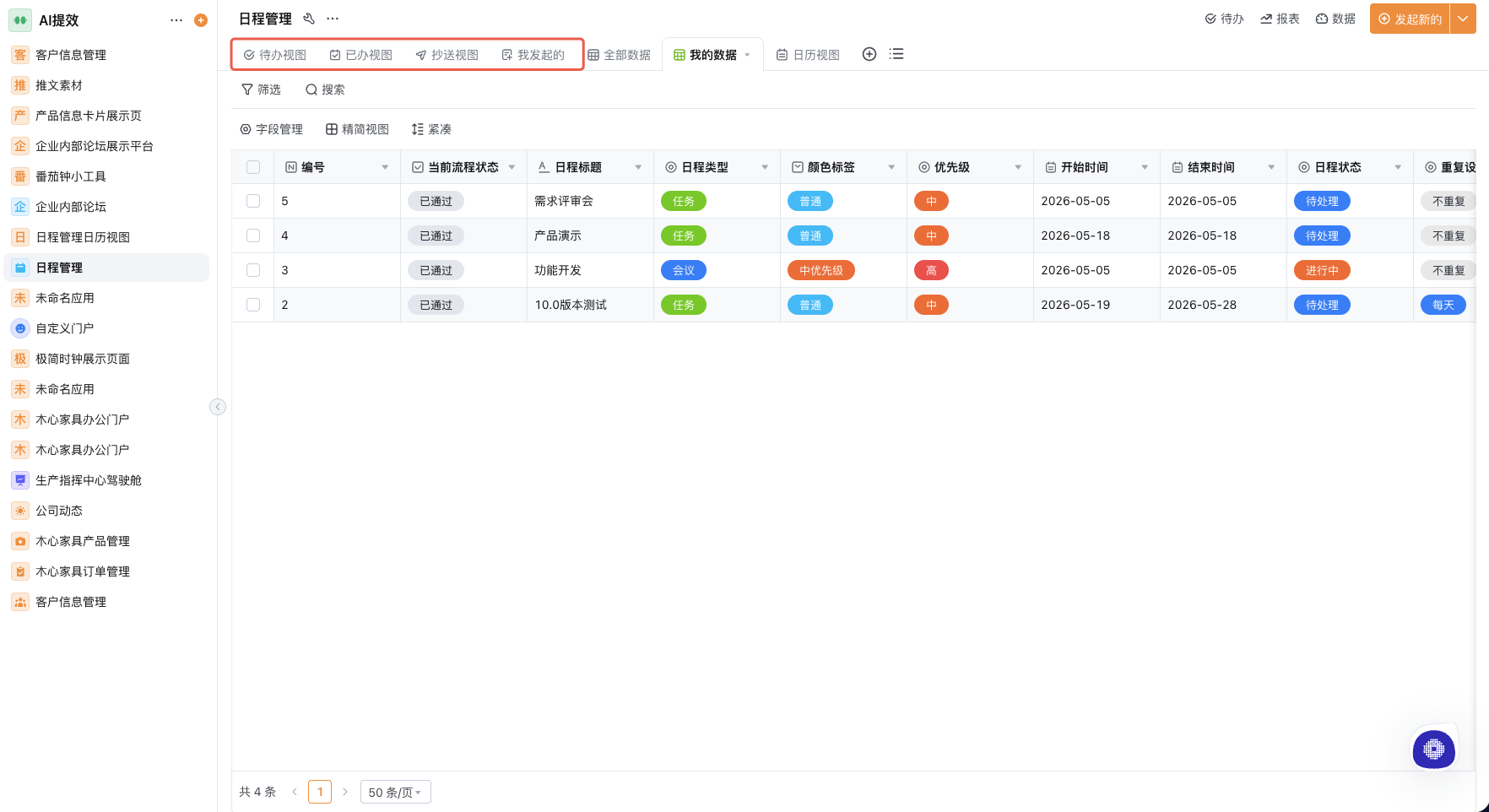Open 报表 chart in top bar
The height and width of the screenshot is (812, 1489).
click(1280, 19)
